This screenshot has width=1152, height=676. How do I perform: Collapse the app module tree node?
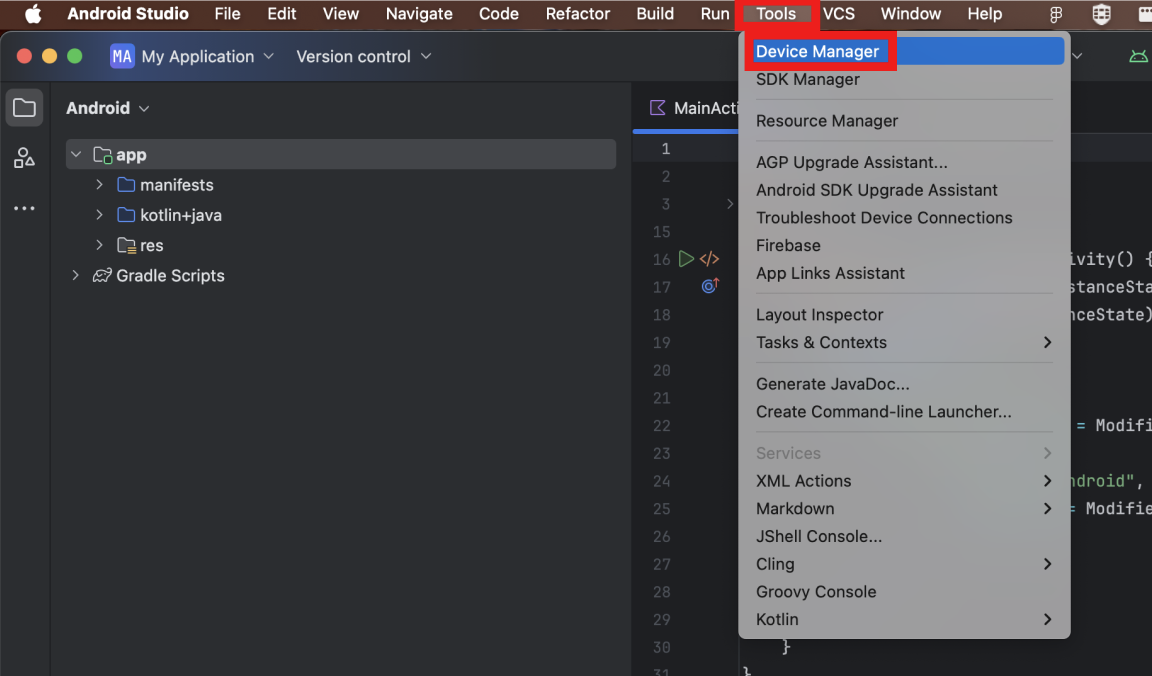tap(76, 155)
